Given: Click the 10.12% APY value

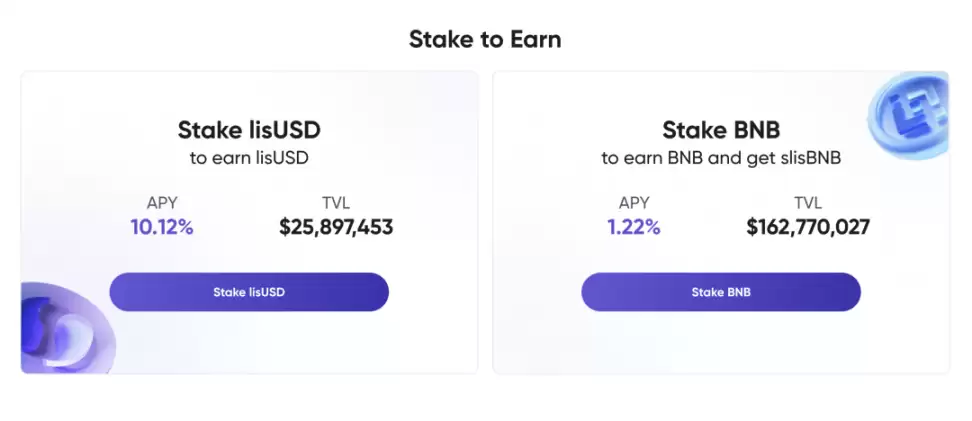Looking at the screenshot, I should click(161, 227).
